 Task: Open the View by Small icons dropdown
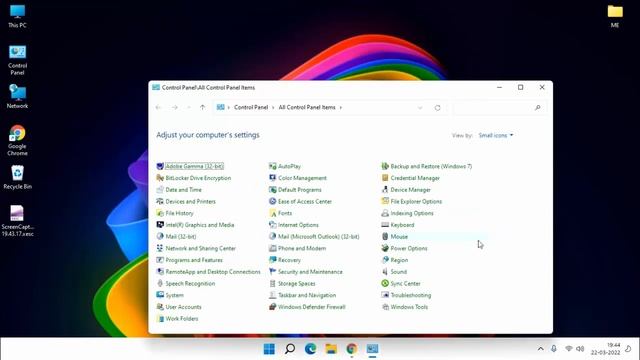pyautogui.click(x=496, y=136)
